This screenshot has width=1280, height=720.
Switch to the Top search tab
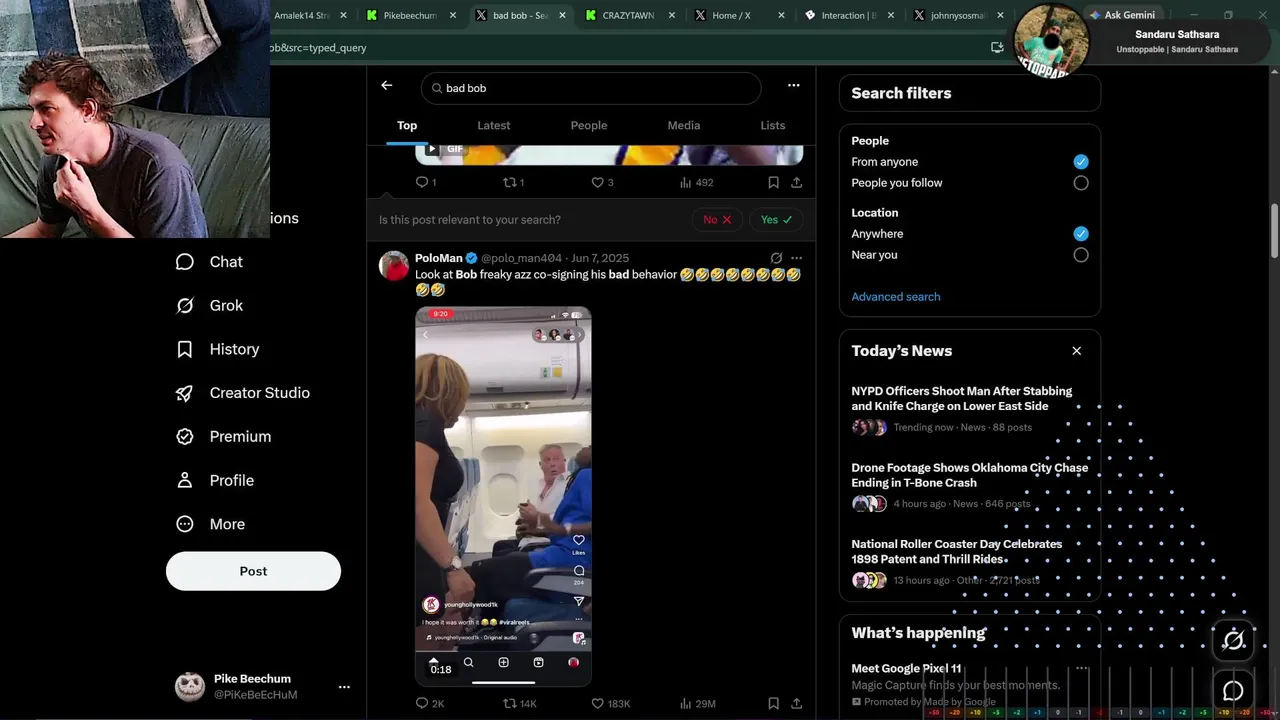[407, 125]
